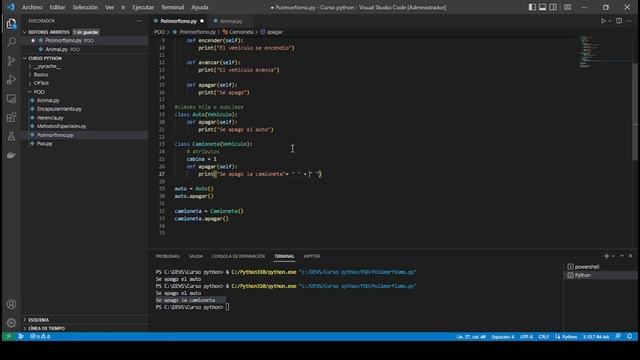Close the terminal panel
This screenshot has height=360, width=640.
pos(630,256)
